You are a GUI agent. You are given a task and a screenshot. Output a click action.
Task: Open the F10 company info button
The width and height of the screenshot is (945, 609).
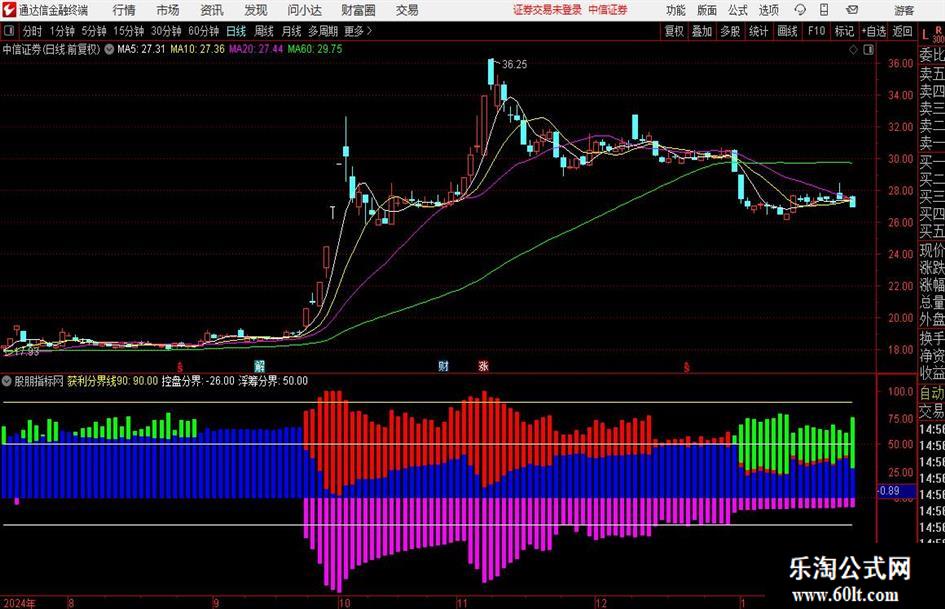817,31
